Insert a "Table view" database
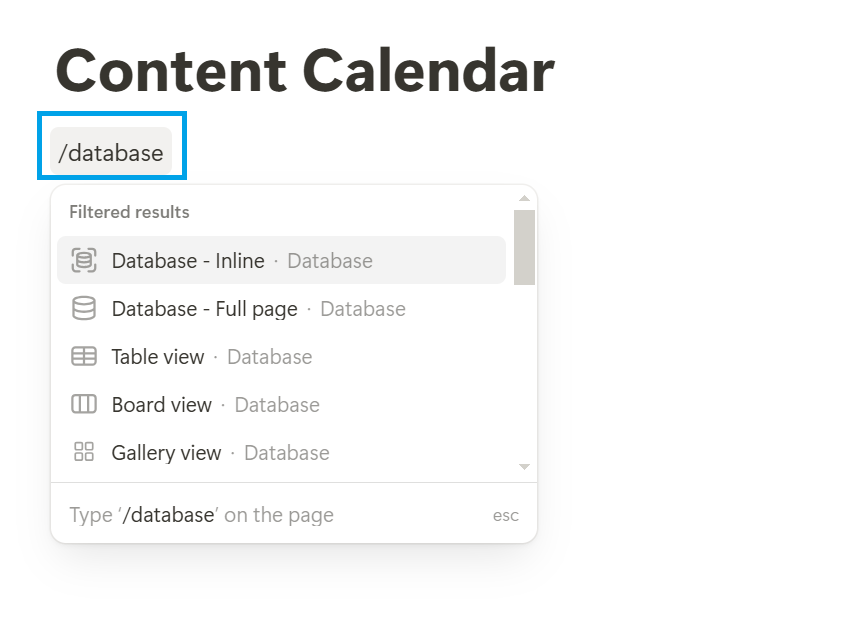850x619 pixels. point(158,357)
